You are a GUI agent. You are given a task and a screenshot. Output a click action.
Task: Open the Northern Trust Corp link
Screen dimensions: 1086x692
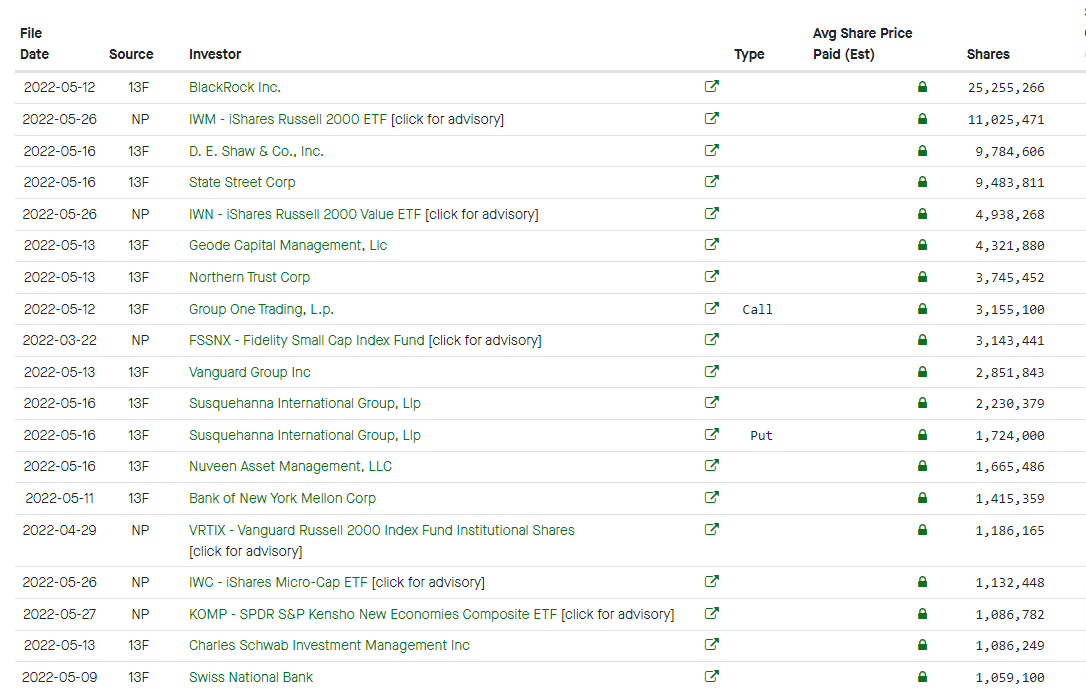tap(249, 277)
